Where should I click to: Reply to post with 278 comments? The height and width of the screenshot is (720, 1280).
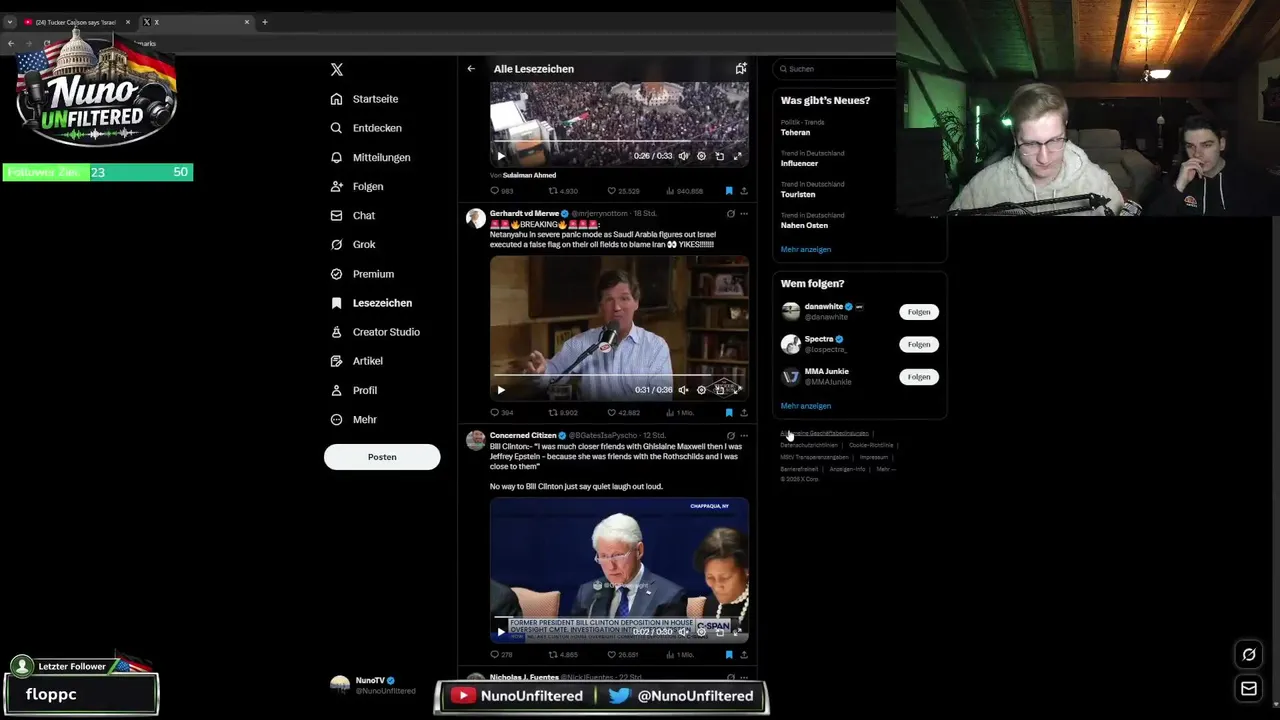[x=502, y=654]
